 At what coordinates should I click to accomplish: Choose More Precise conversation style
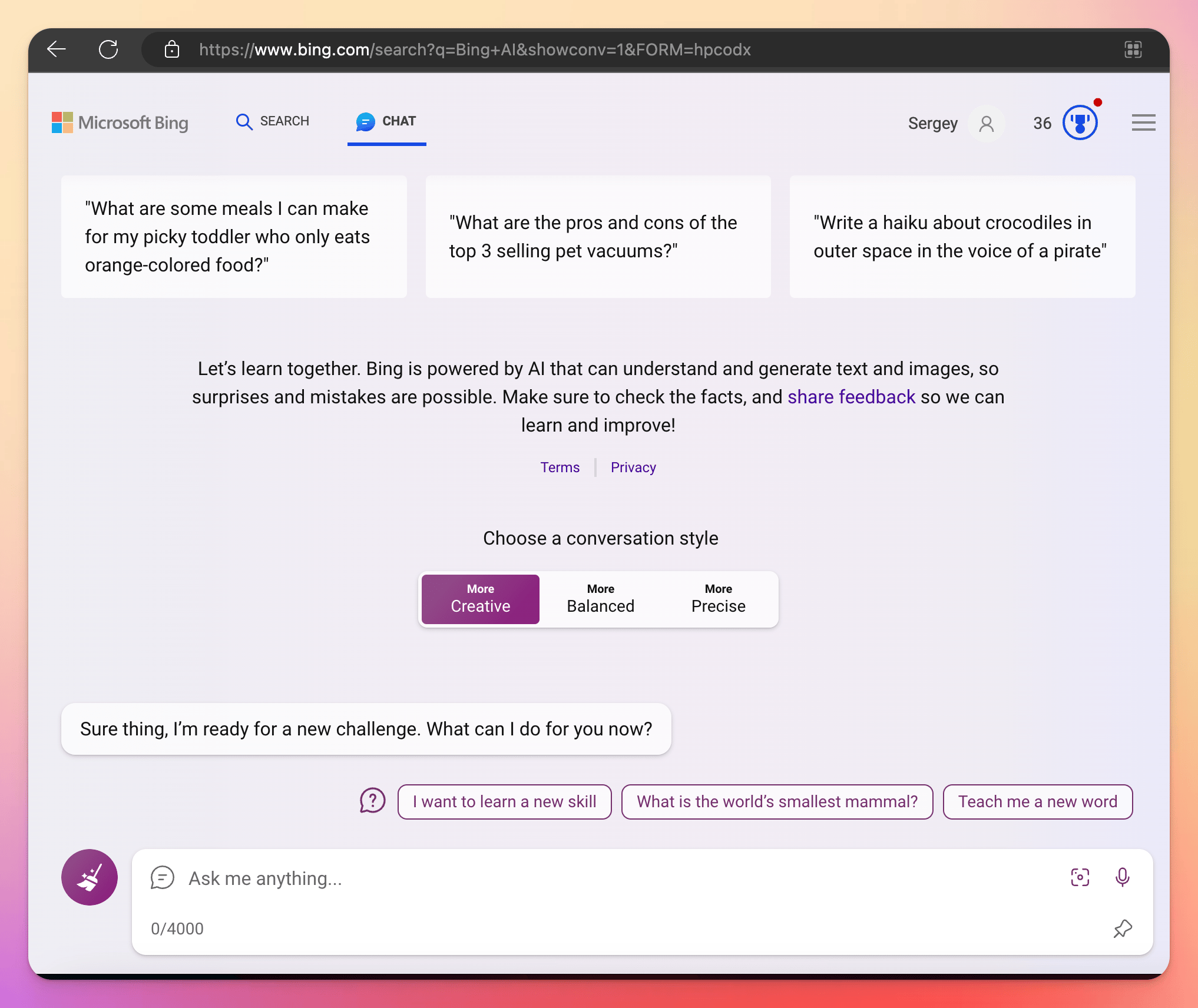pyautogui.click(x=719, y=599)
